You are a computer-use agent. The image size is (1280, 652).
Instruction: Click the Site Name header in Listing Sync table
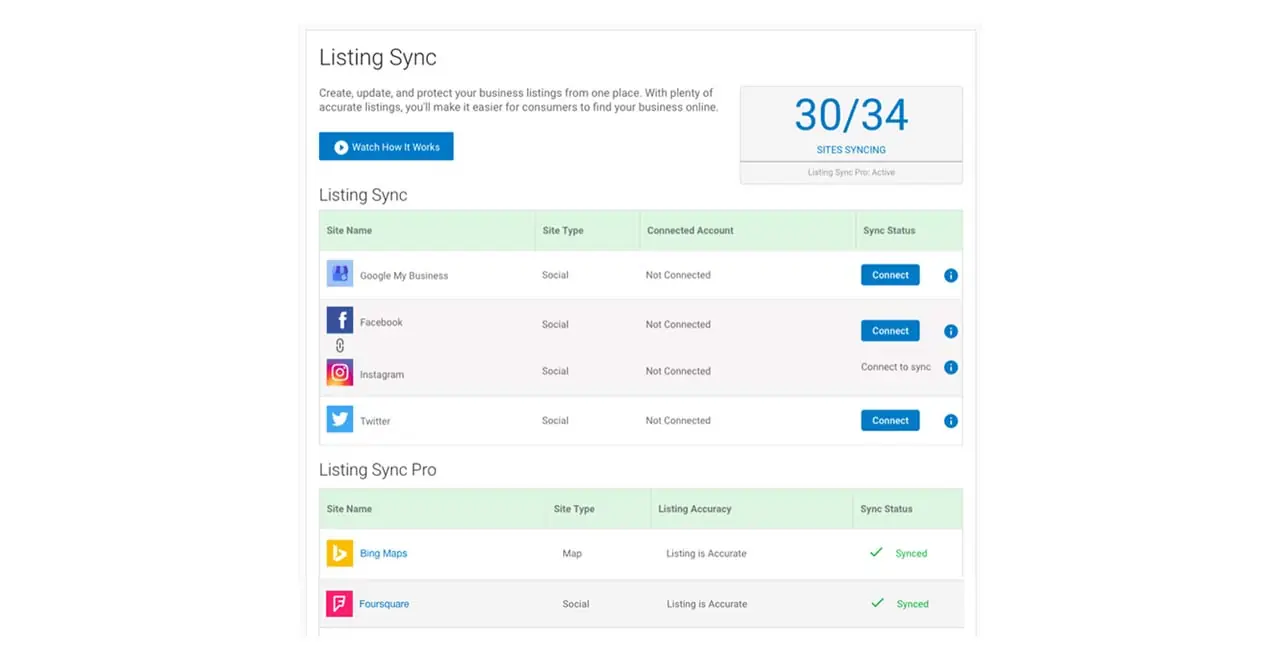tap(349, 230)
